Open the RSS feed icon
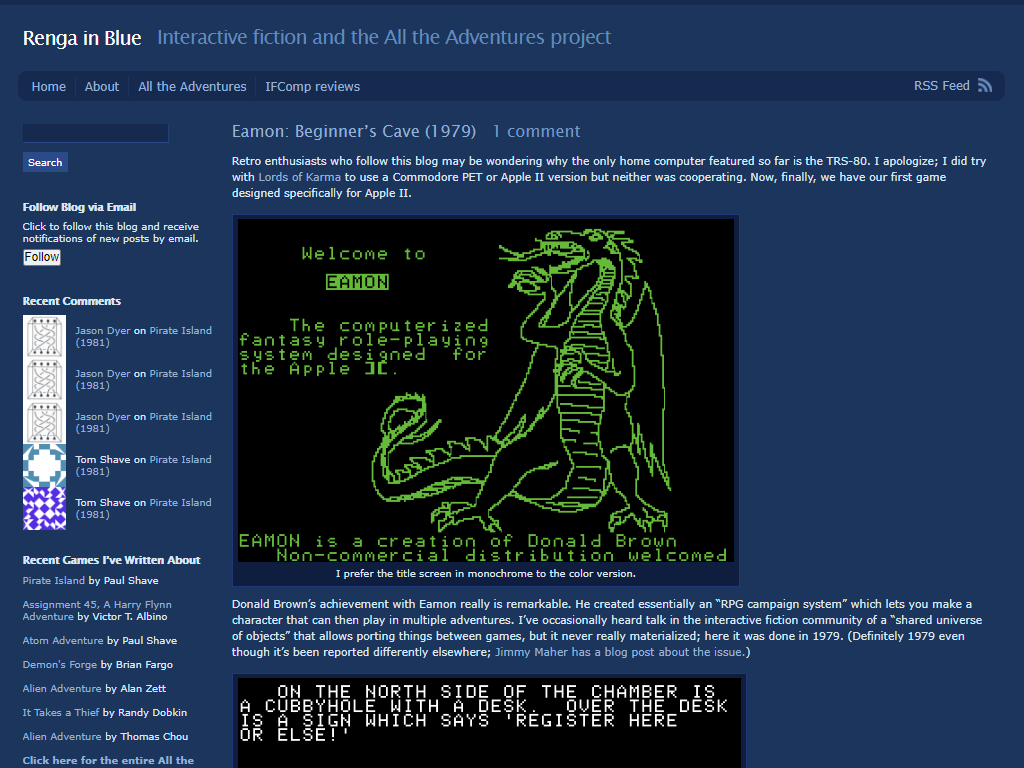1024x768 pixels. 985,86
